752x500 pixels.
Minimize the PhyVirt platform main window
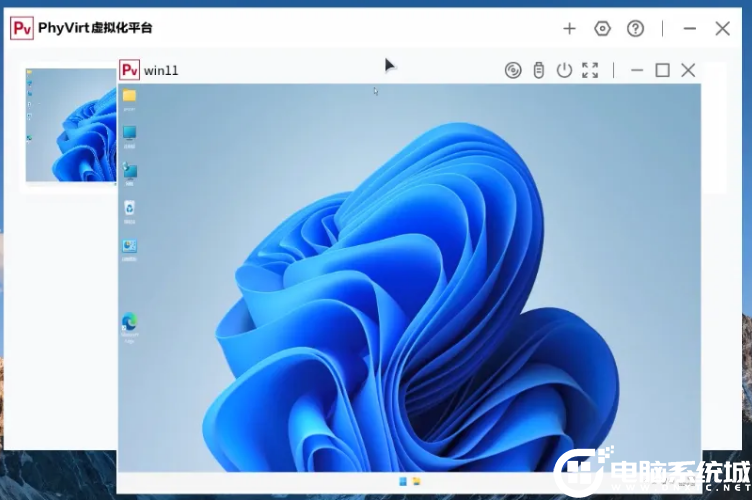[x=690, y=29]
